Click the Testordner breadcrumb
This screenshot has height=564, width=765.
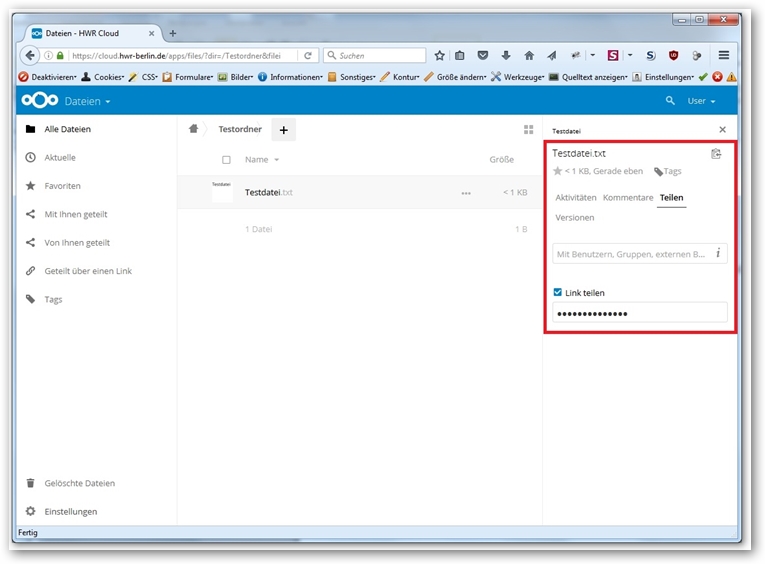coord(240,129)
